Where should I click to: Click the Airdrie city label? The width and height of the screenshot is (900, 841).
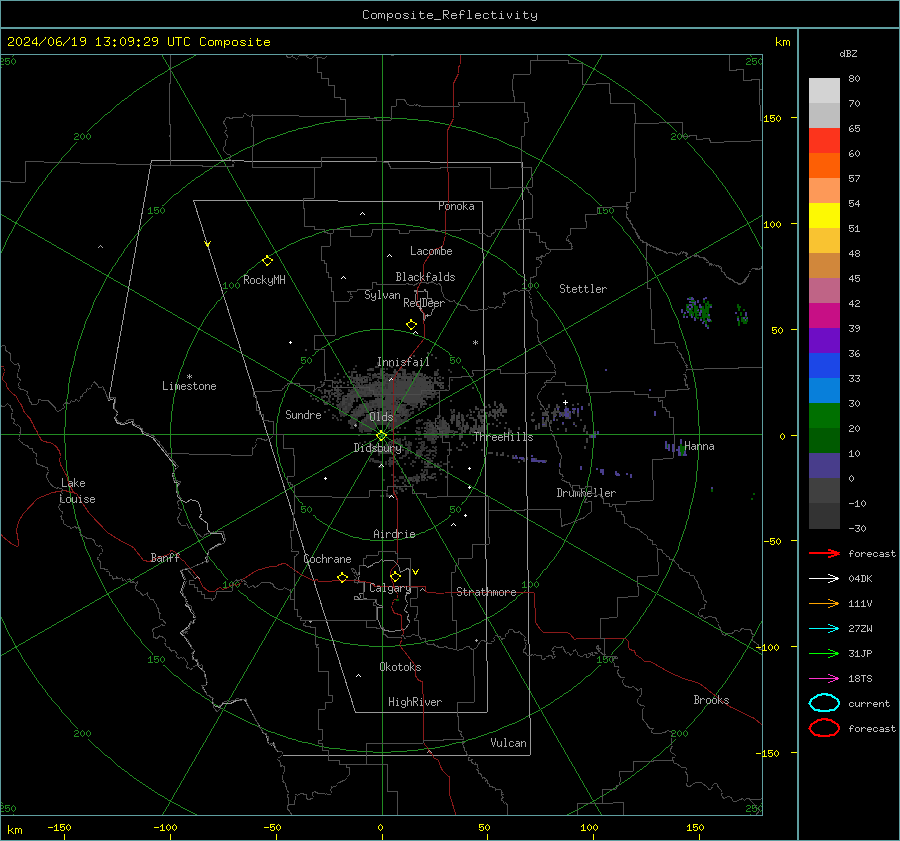tap(394, 534)
